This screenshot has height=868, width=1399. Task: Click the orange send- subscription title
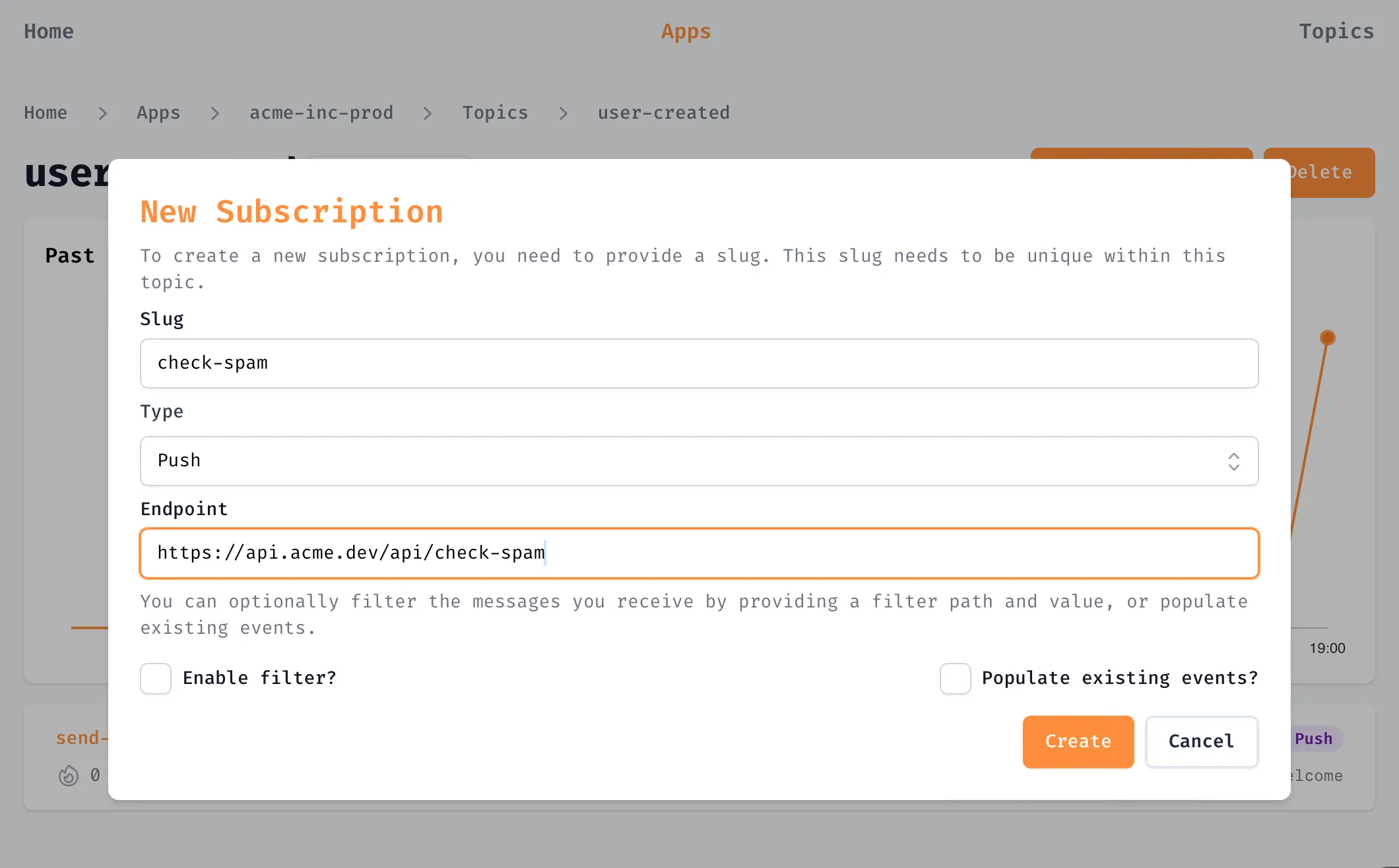click(x=81, y=737)
